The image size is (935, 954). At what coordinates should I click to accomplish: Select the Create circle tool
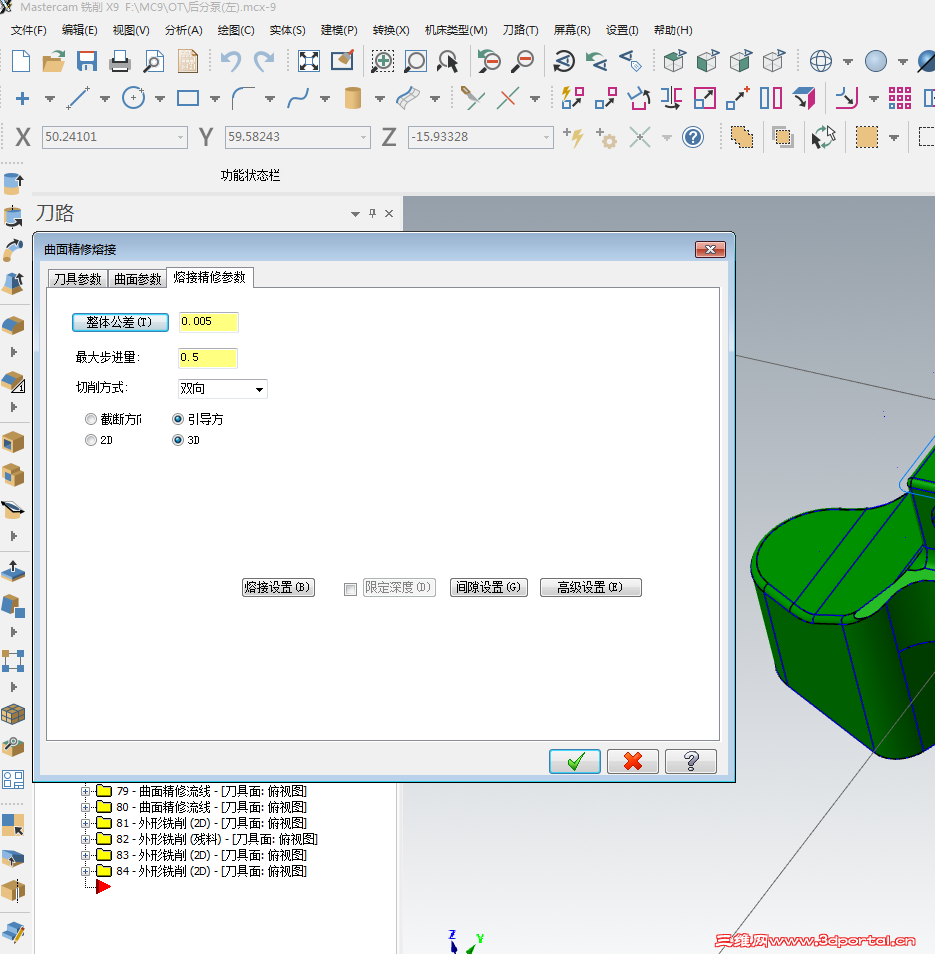133,98
